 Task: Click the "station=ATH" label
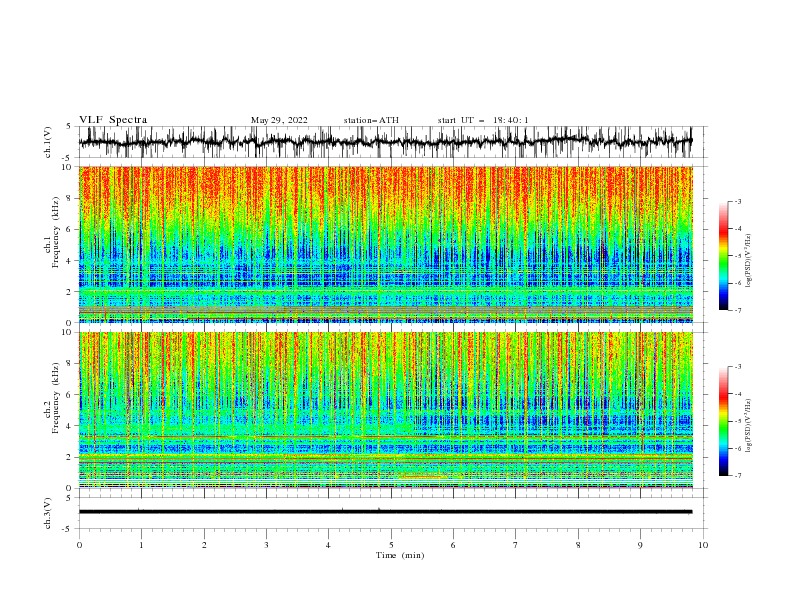[x=371, y=120]
